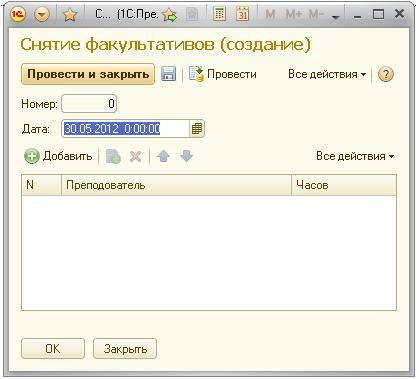417x379 pixels.
Task: Open the calculator icon
Action: (219, 14)
